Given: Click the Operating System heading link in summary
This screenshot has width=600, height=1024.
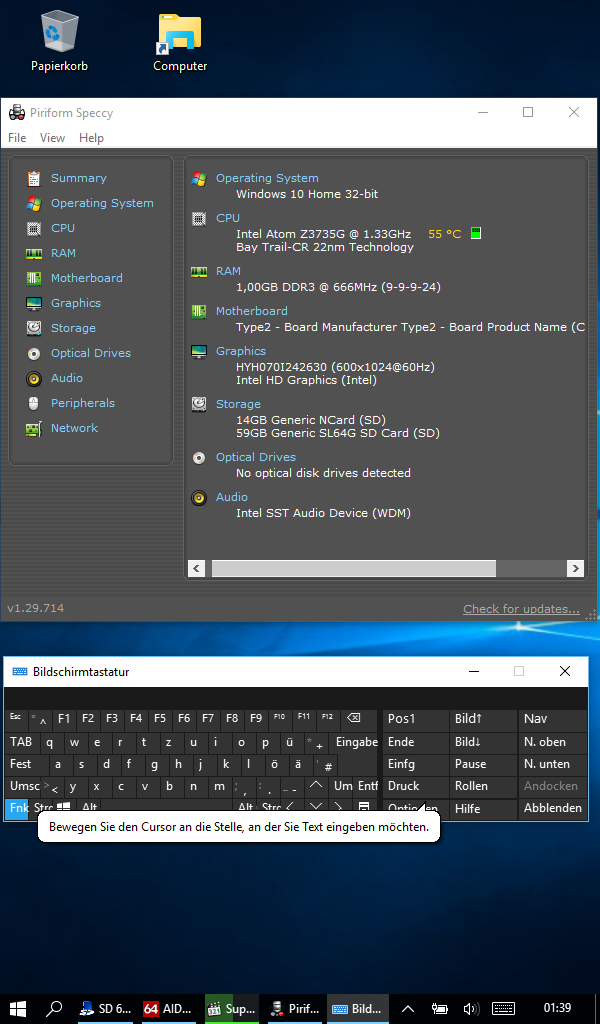Looking at the screenshot, I should coord(267,178).
